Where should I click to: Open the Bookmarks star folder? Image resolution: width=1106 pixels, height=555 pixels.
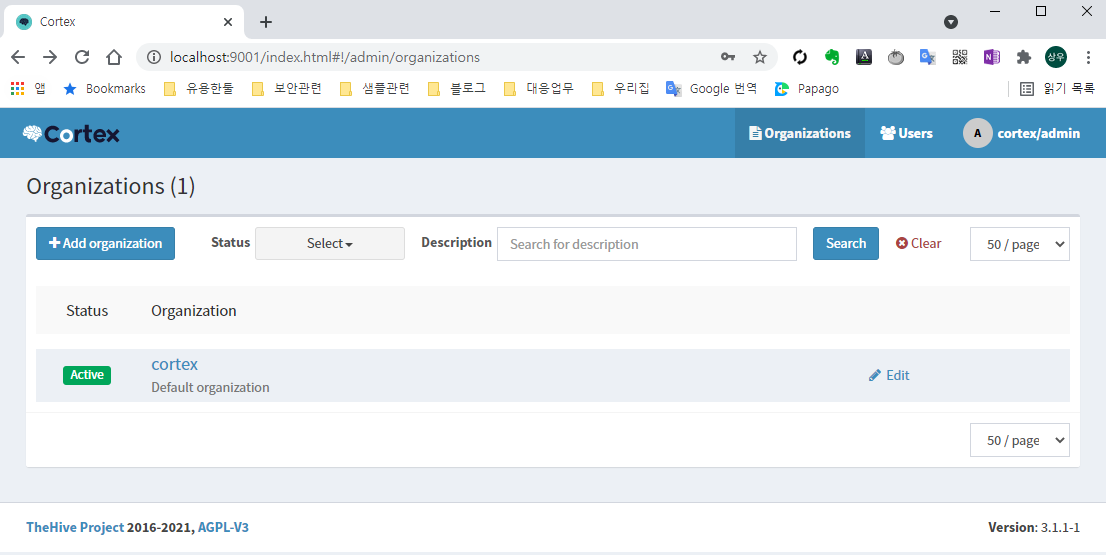pos(104,89)
